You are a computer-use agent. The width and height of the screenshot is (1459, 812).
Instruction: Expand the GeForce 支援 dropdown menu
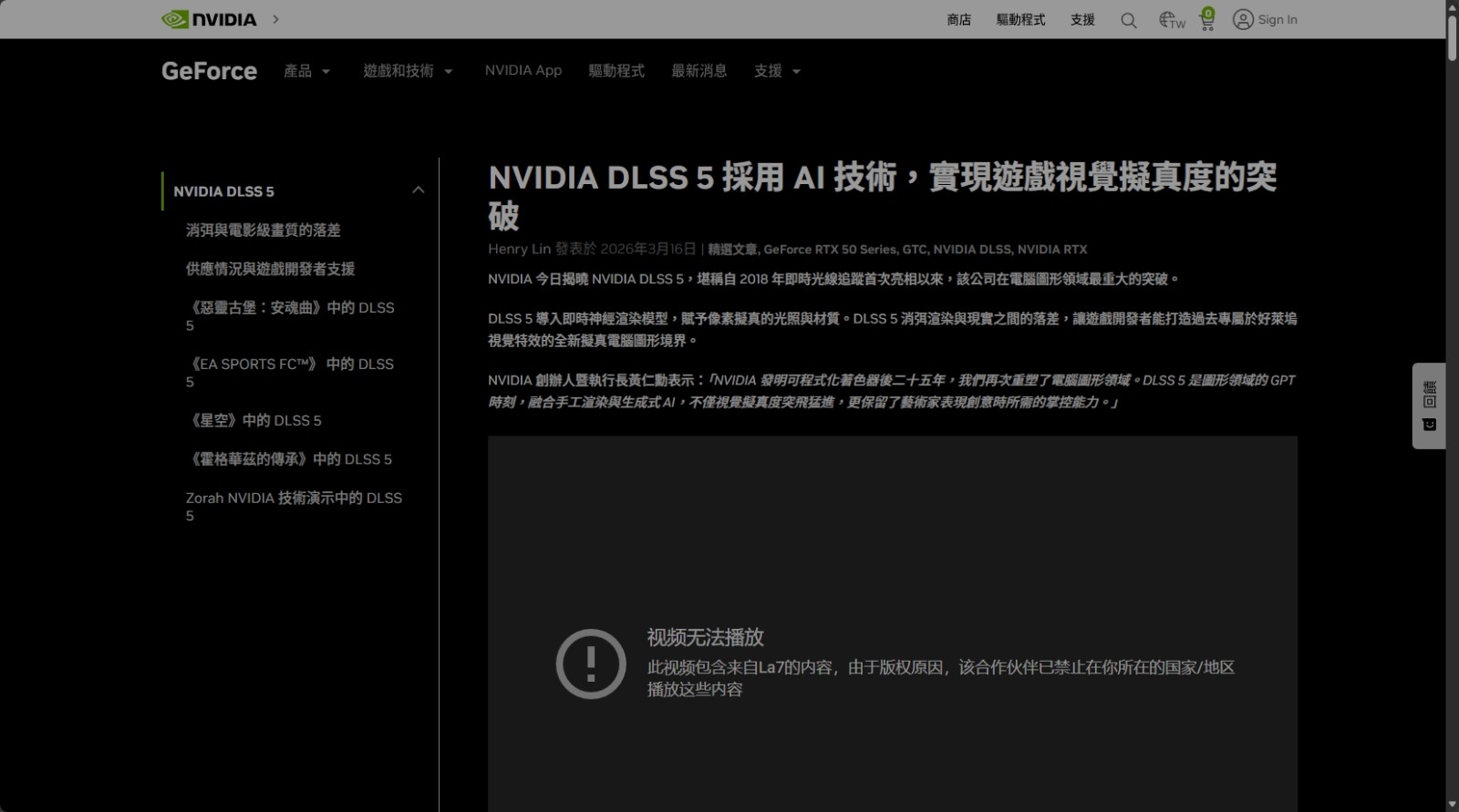tap(777, 71)
